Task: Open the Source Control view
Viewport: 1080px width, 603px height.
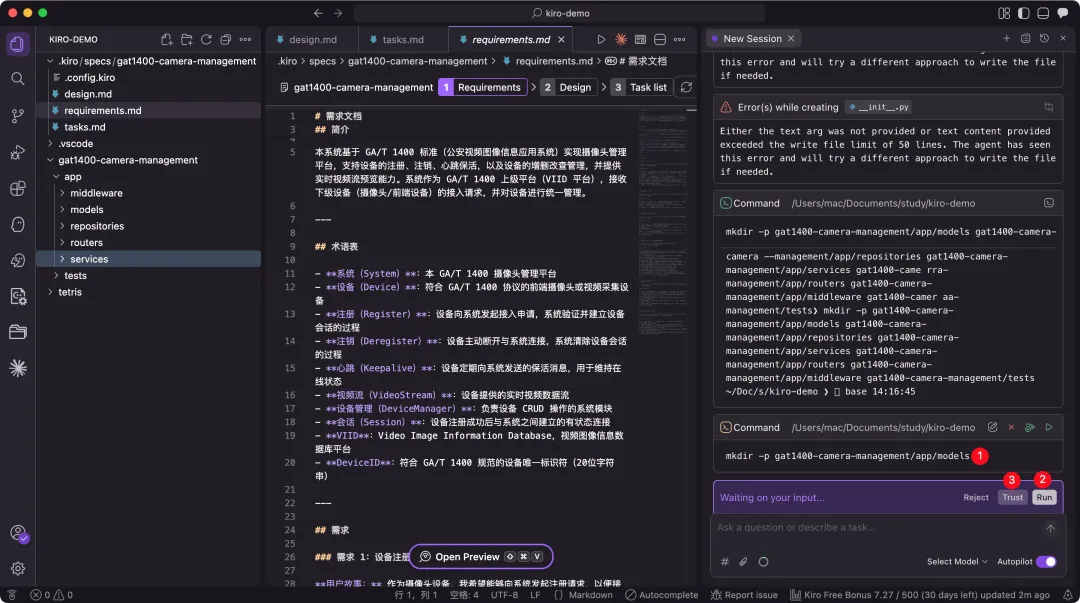Action: pos(18,116)
